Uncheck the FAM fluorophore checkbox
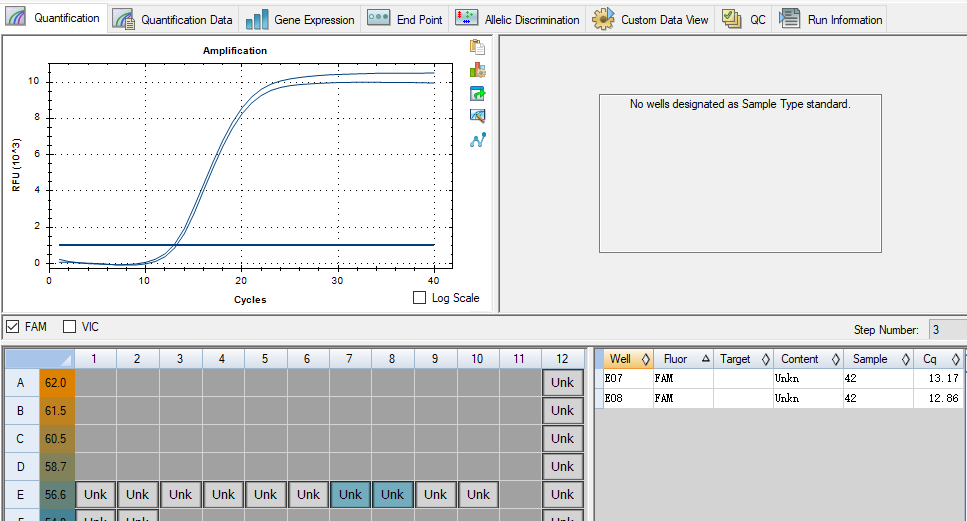 (12, 327)
